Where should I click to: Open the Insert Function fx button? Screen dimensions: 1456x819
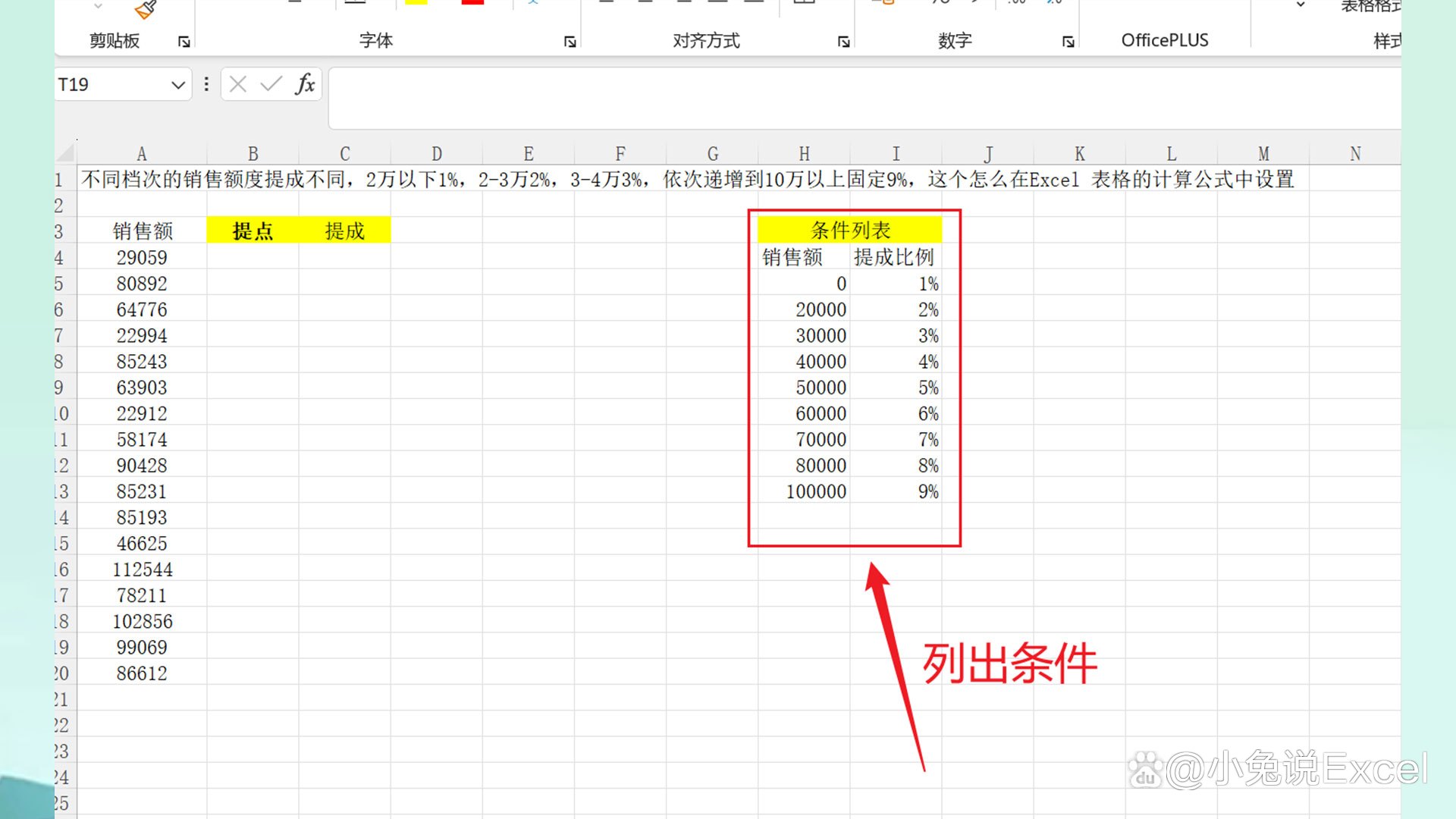point(305,84)
